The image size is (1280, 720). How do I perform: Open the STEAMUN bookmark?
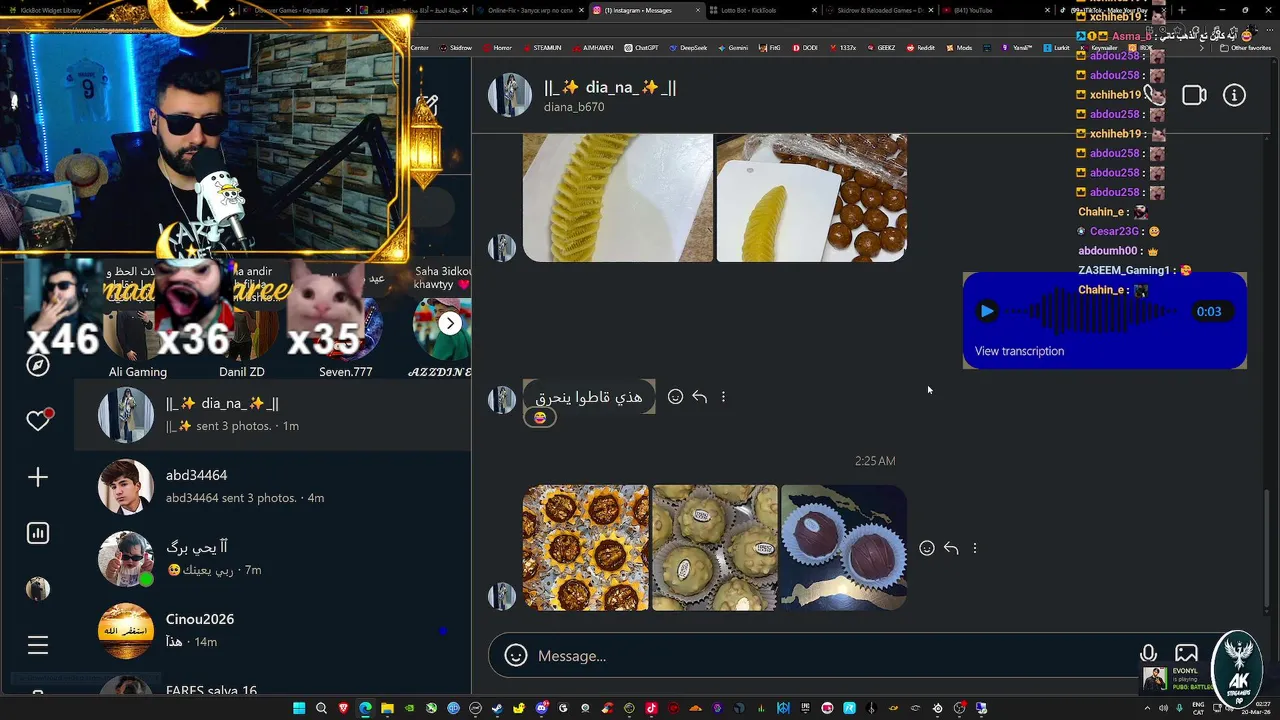pos(542,48)
